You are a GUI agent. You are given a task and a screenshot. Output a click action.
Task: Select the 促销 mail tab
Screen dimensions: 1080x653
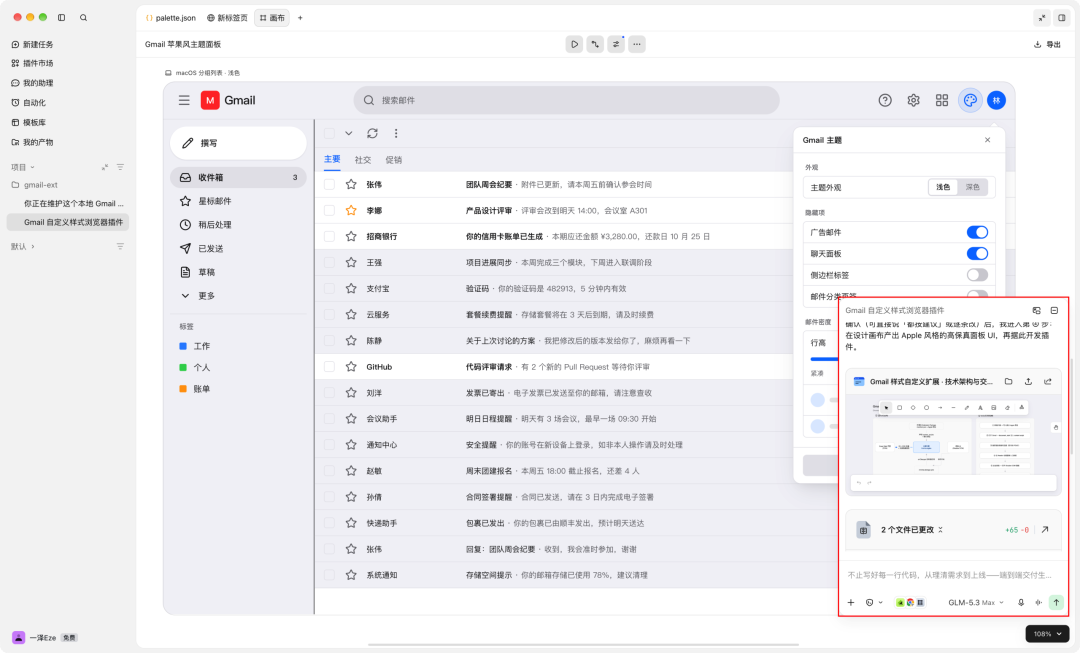tap(394, 160)
